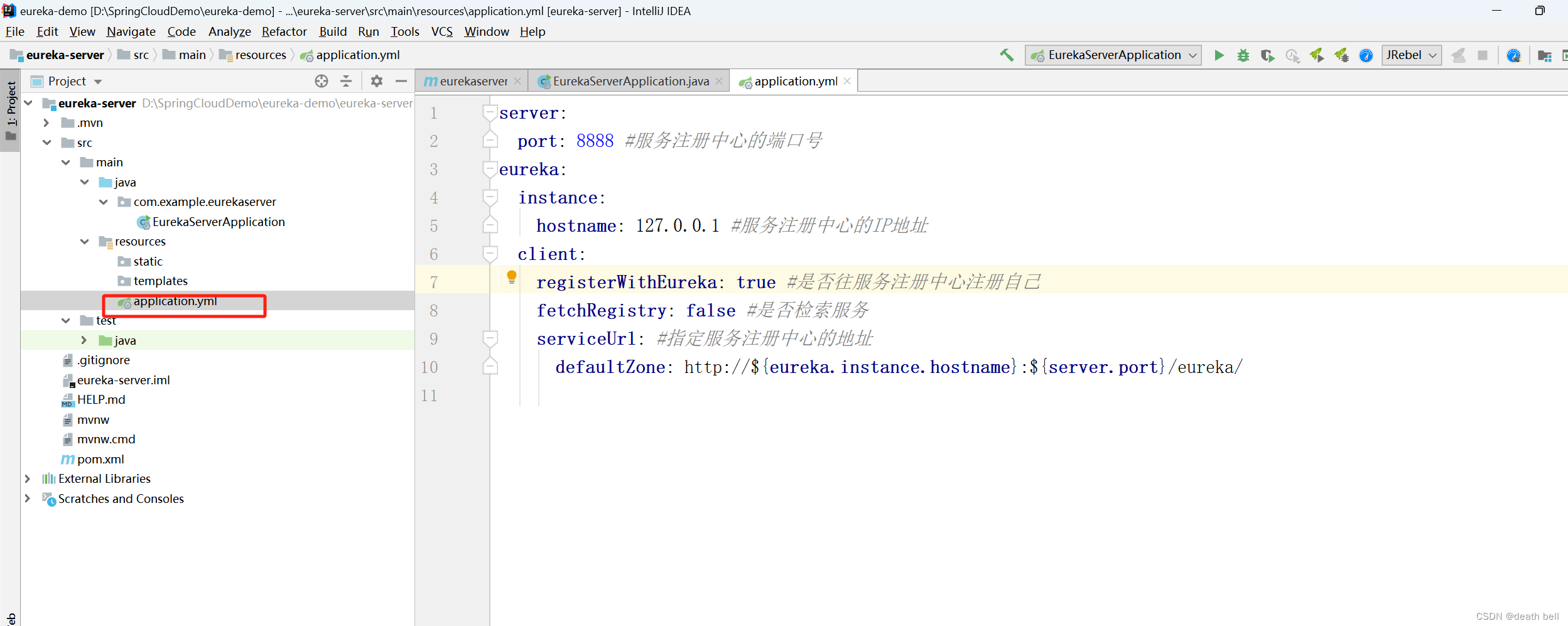Image resolution: width=1568 pixels, height=626 pixels.
Task: Open the Navigate menu
Action: tap(131, 31)
